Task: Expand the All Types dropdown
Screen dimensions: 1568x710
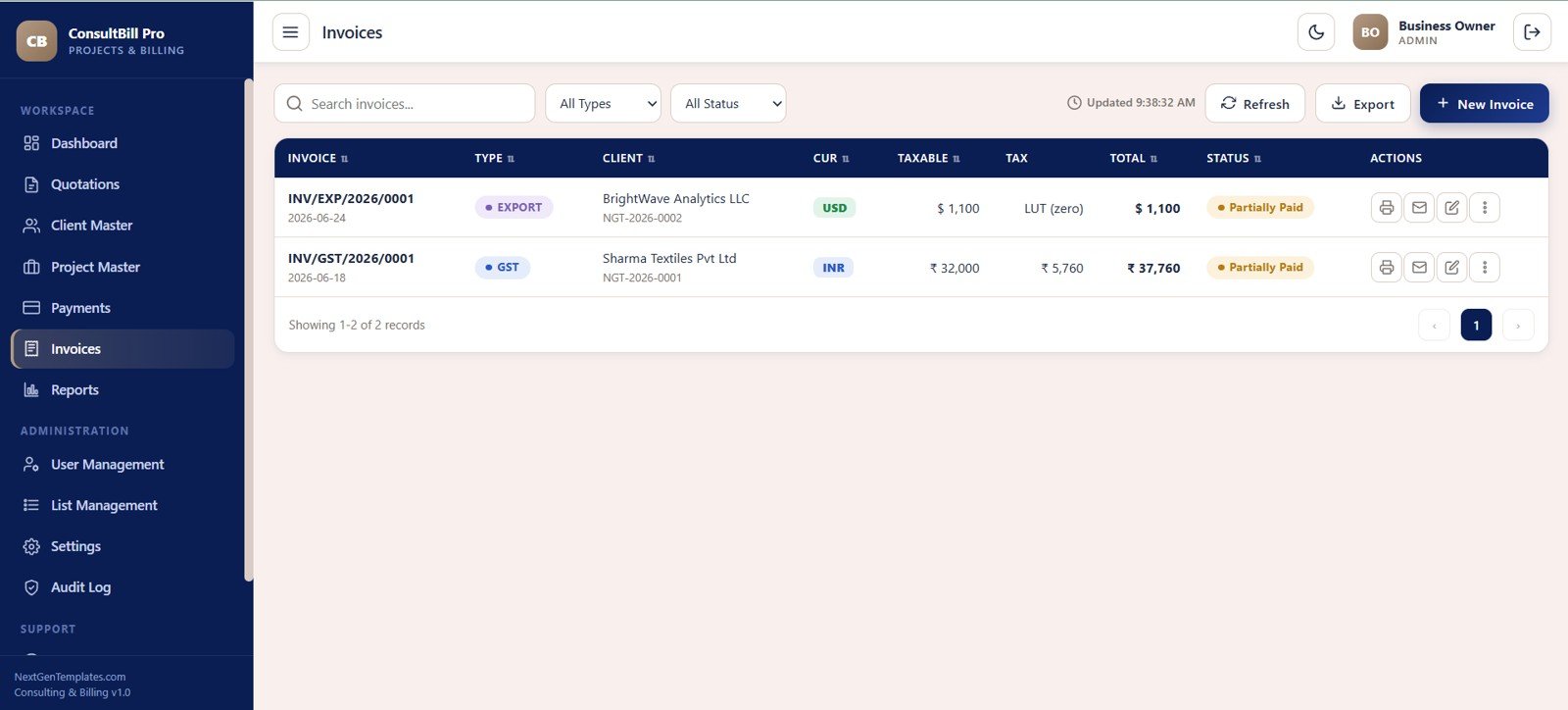Action: pyautogui.click(x=604, y=103)
